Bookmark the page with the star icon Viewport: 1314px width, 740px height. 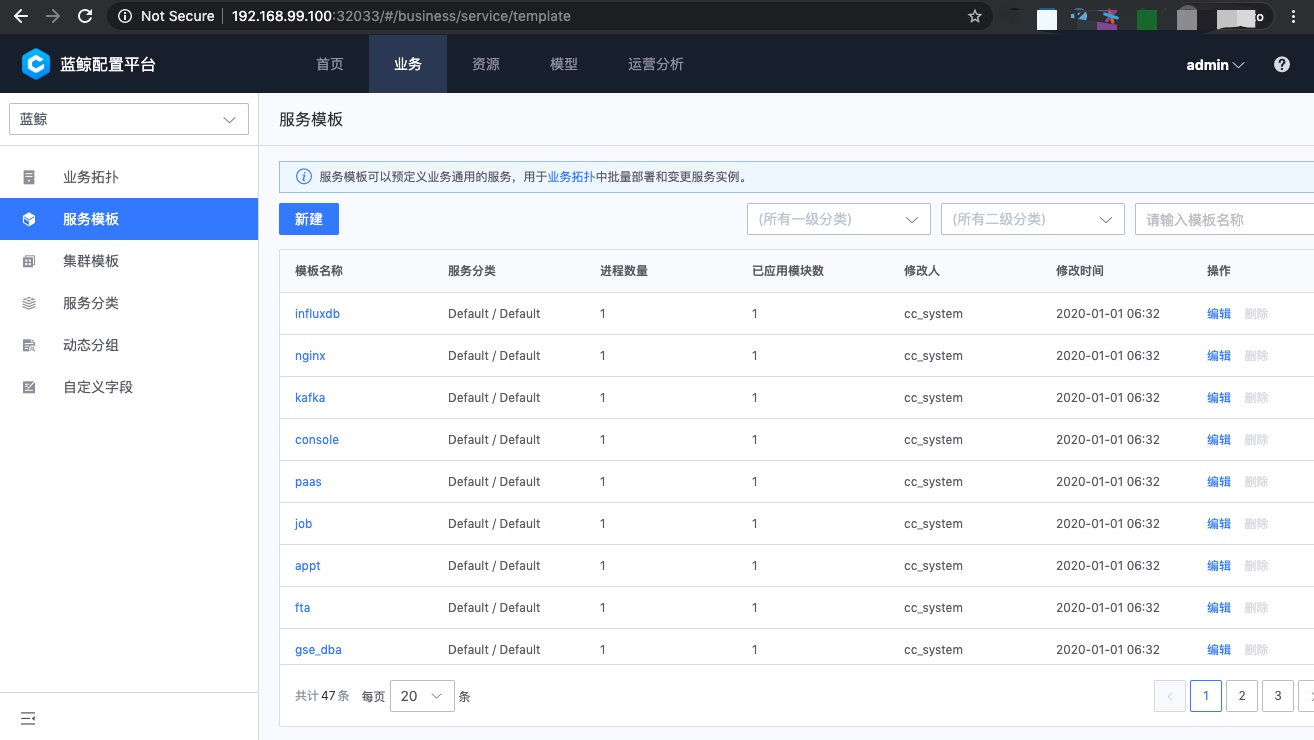tap(975, 16)
